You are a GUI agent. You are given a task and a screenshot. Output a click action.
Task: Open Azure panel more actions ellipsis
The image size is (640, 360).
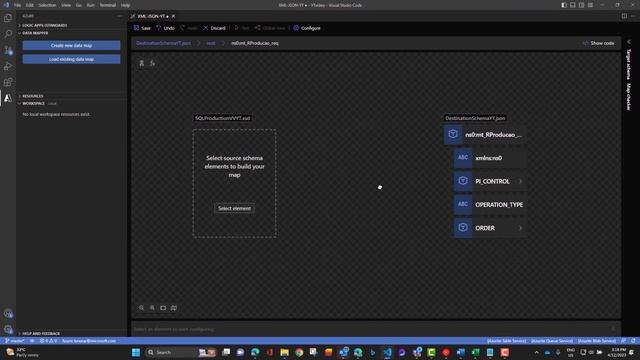[120, 16]
